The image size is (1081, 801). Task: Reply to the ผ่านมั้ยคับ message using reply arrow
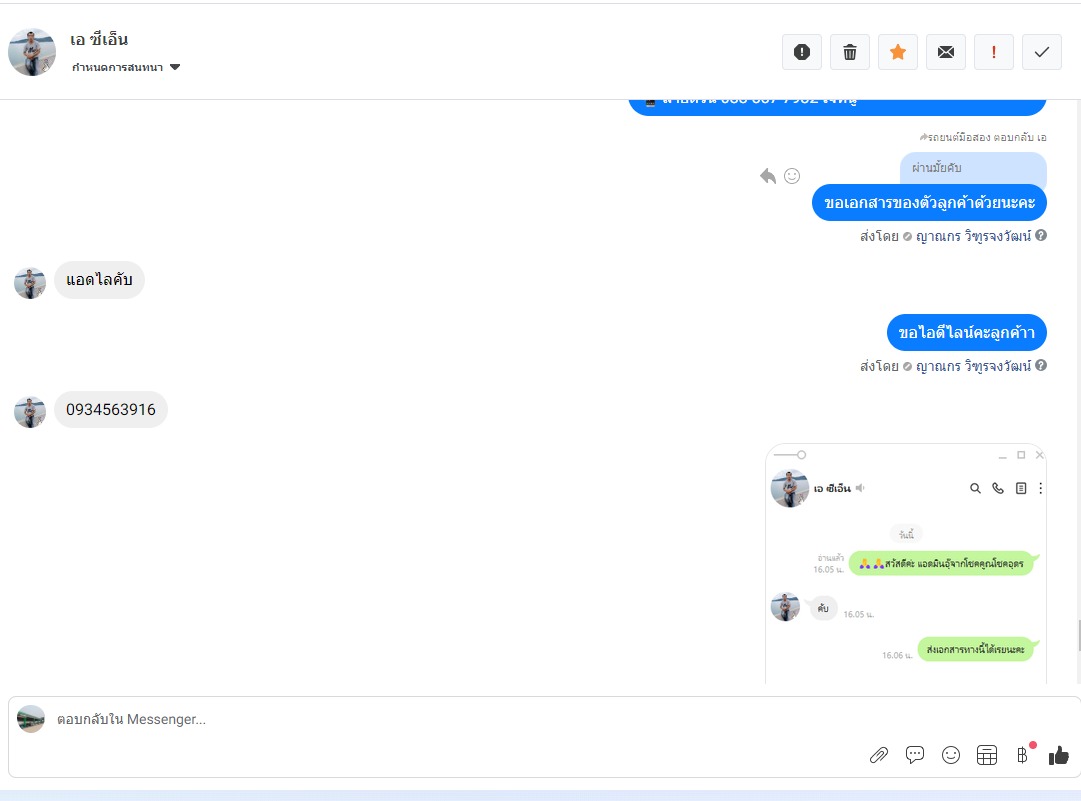click(768, 176)
